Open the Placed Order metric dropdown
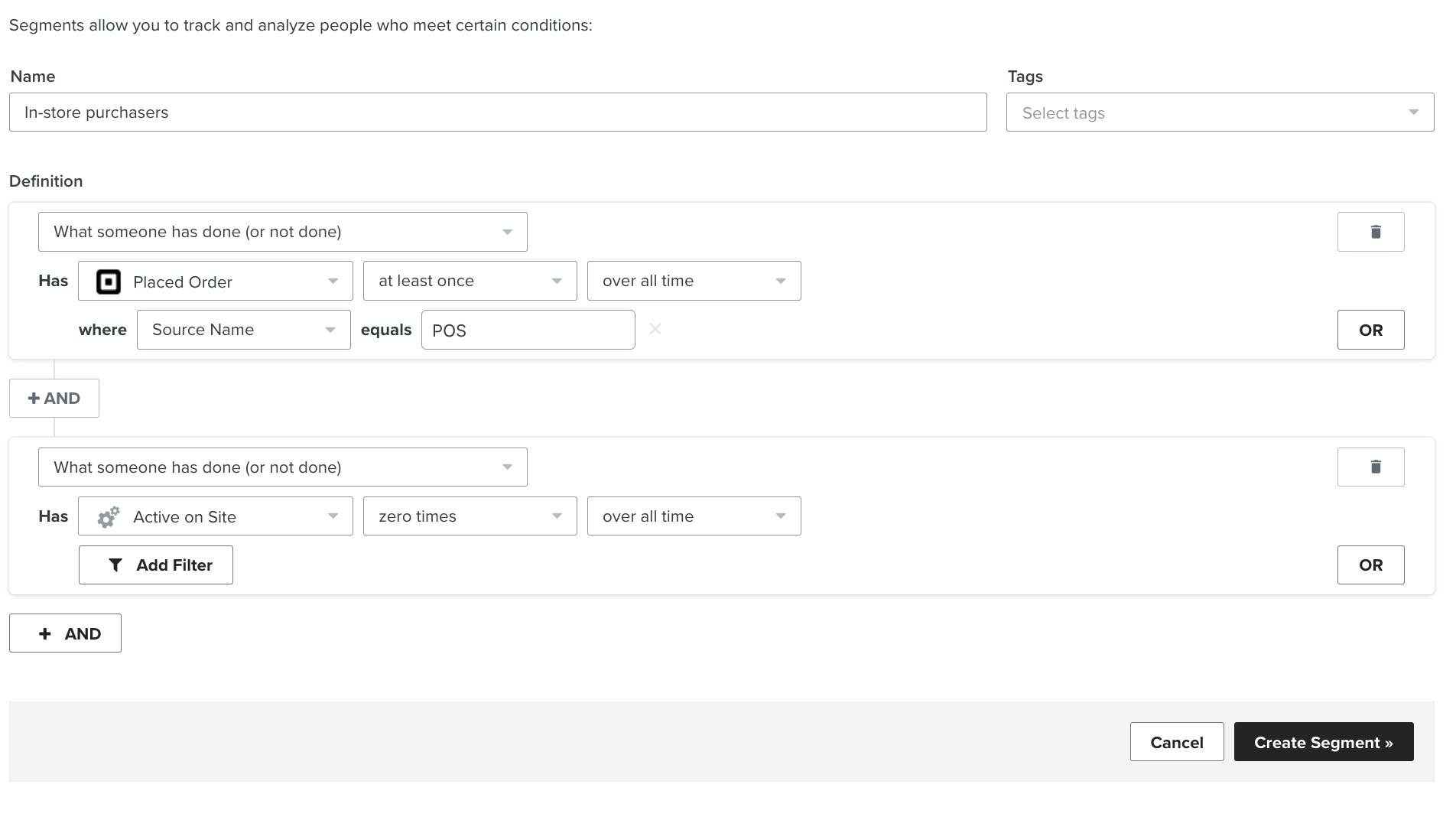This screenshot has height=817, width=1456. pos(216,281)
